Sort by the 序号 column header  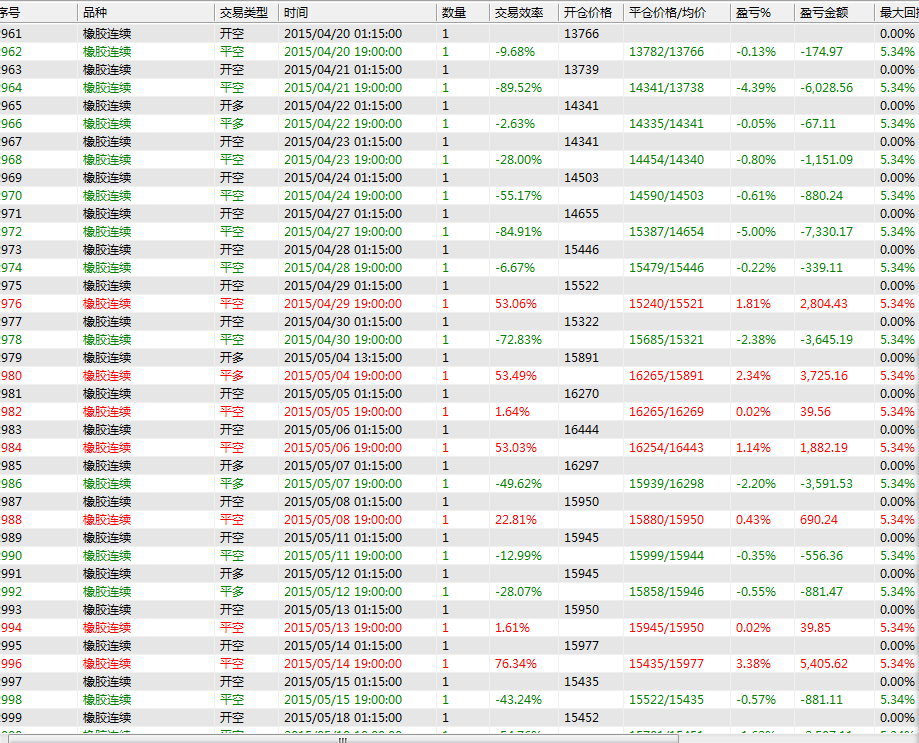coord(12,12)
